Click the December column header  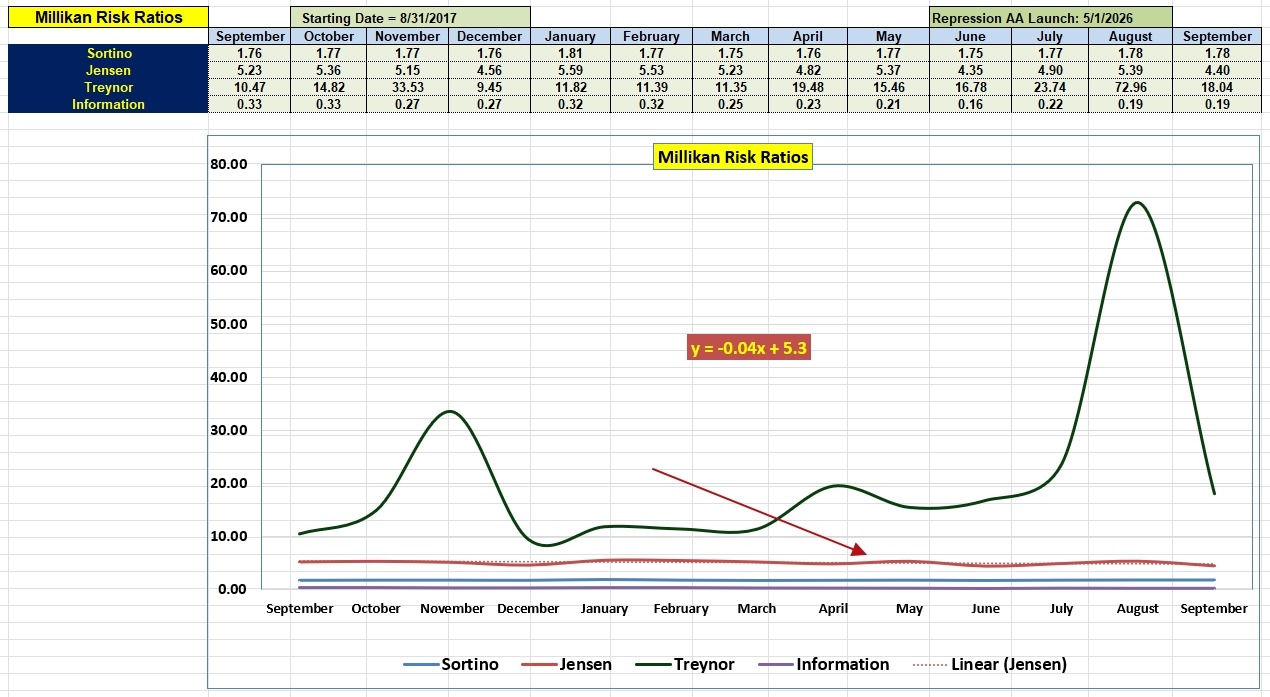tap(490, 36)
